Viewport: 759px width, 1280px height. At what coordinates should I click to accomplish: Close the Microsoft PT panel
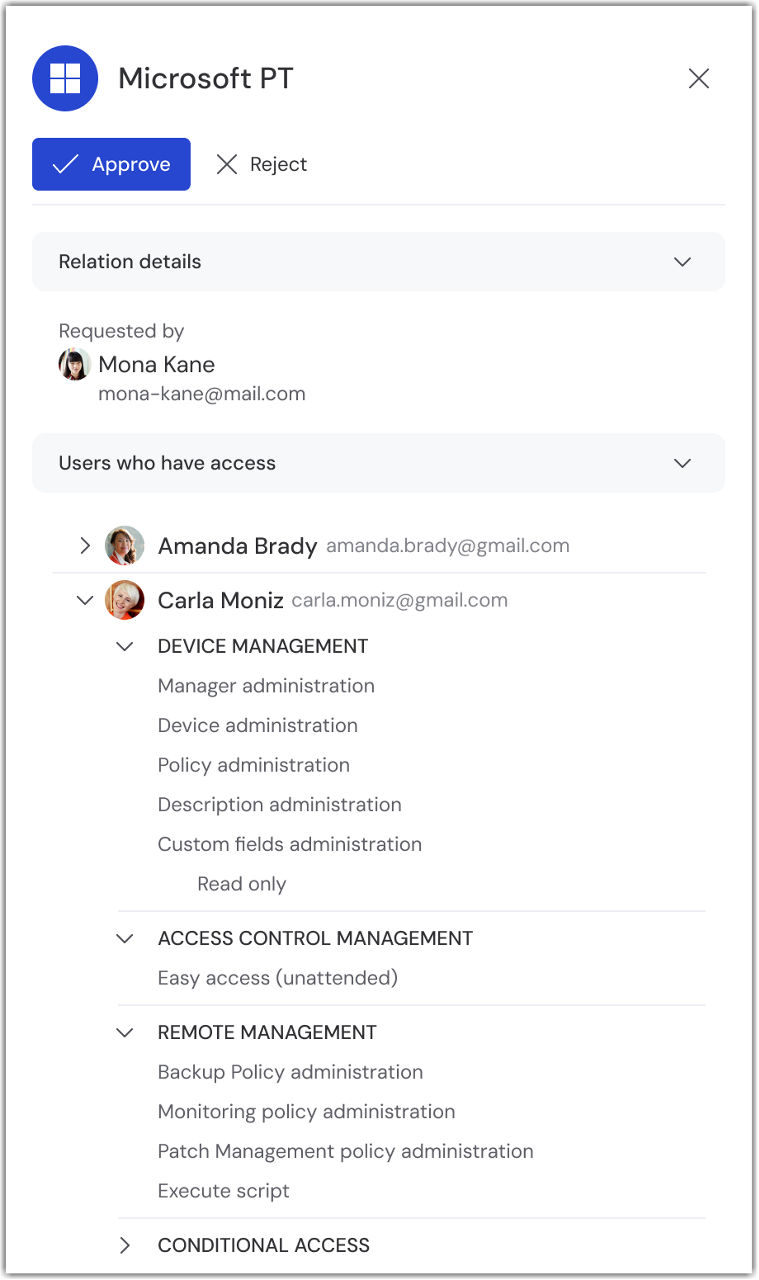point(698,79)
